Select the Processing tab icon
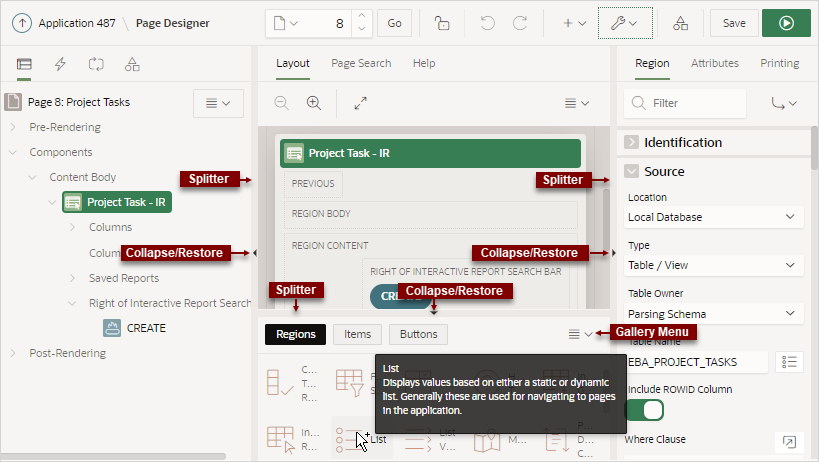819x462 pixels. tap(96, 64)
